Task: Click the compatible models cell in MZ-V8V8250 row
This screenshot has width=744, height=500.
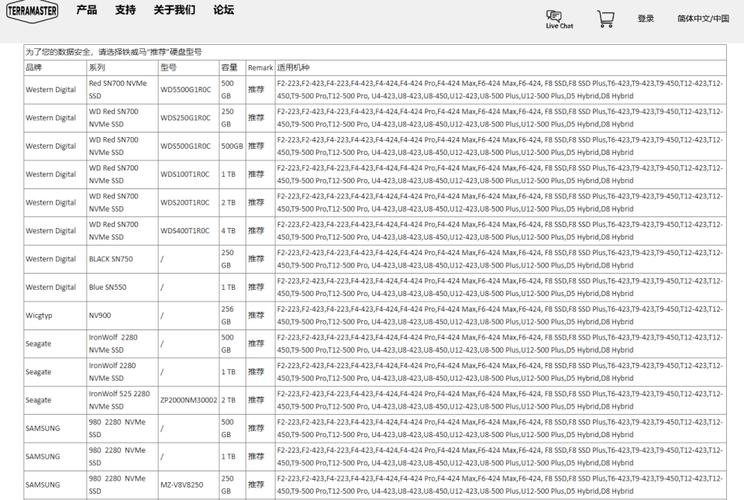Action: 500,485
